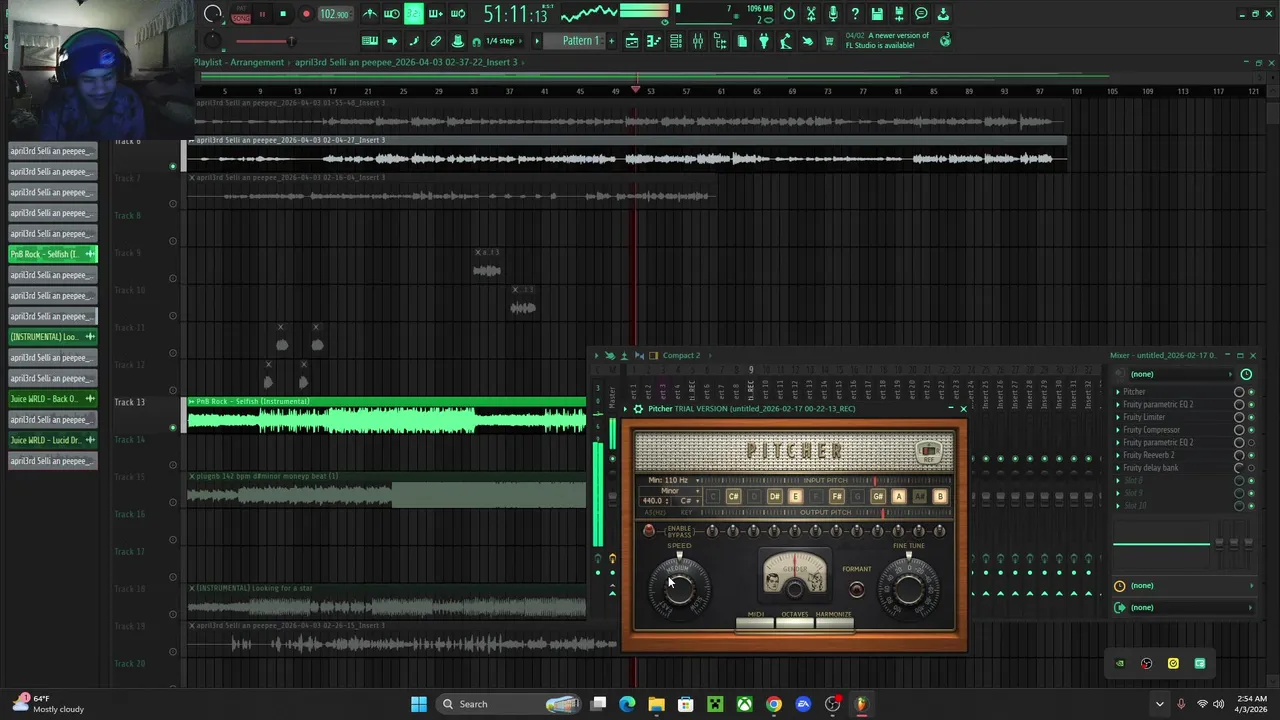Open the Browser view icon
Image resolution: width=1280 pixels, height=720 pixels.
pos(720,41)
